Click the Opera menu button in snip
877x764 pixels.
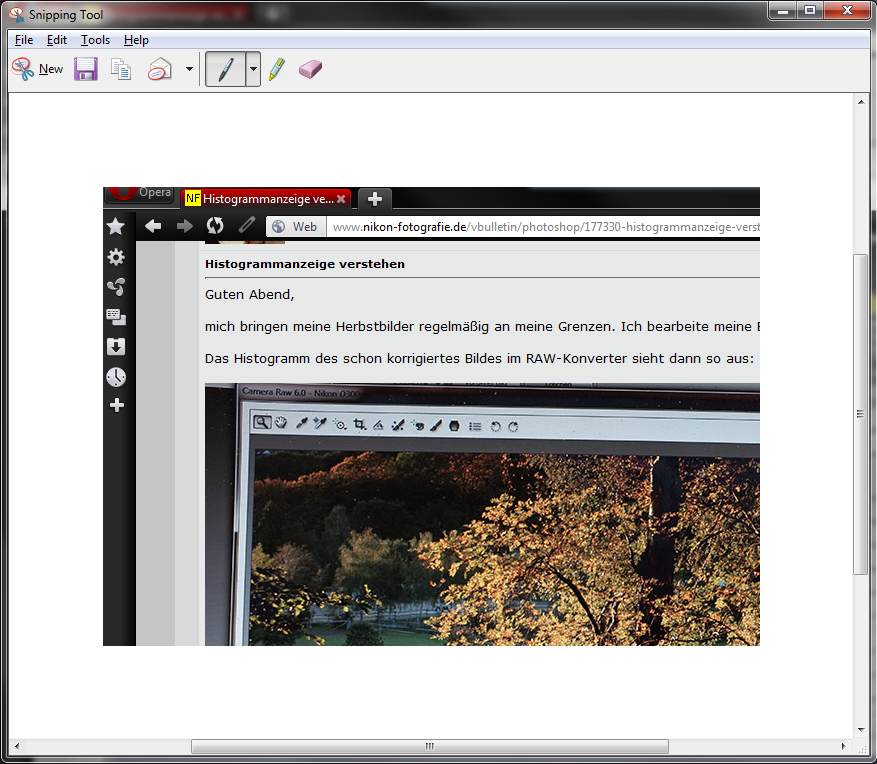tap(140, 194)
